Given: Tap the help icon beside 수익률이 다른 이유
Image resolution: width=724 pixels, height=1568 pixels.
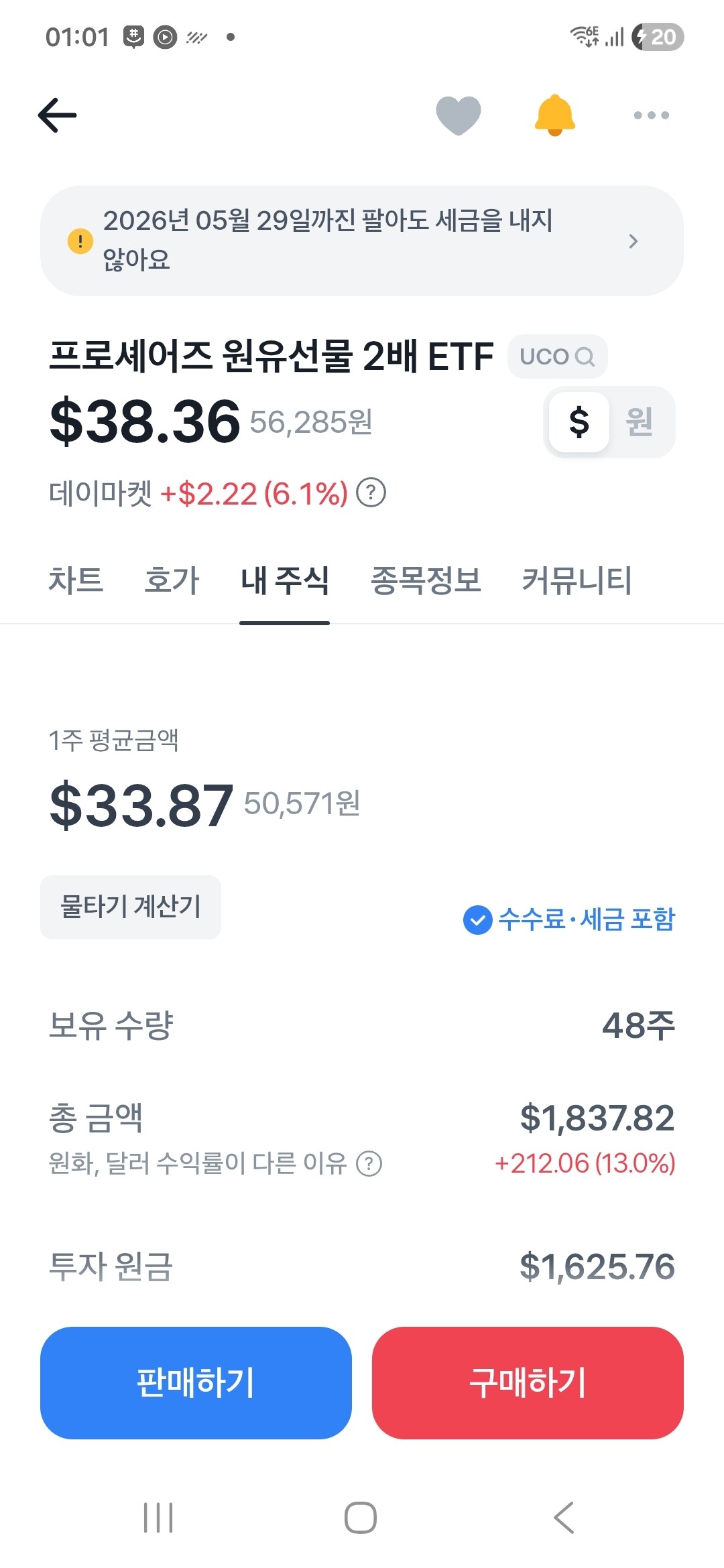Looking at the screenshot, I should point(369,1163).
